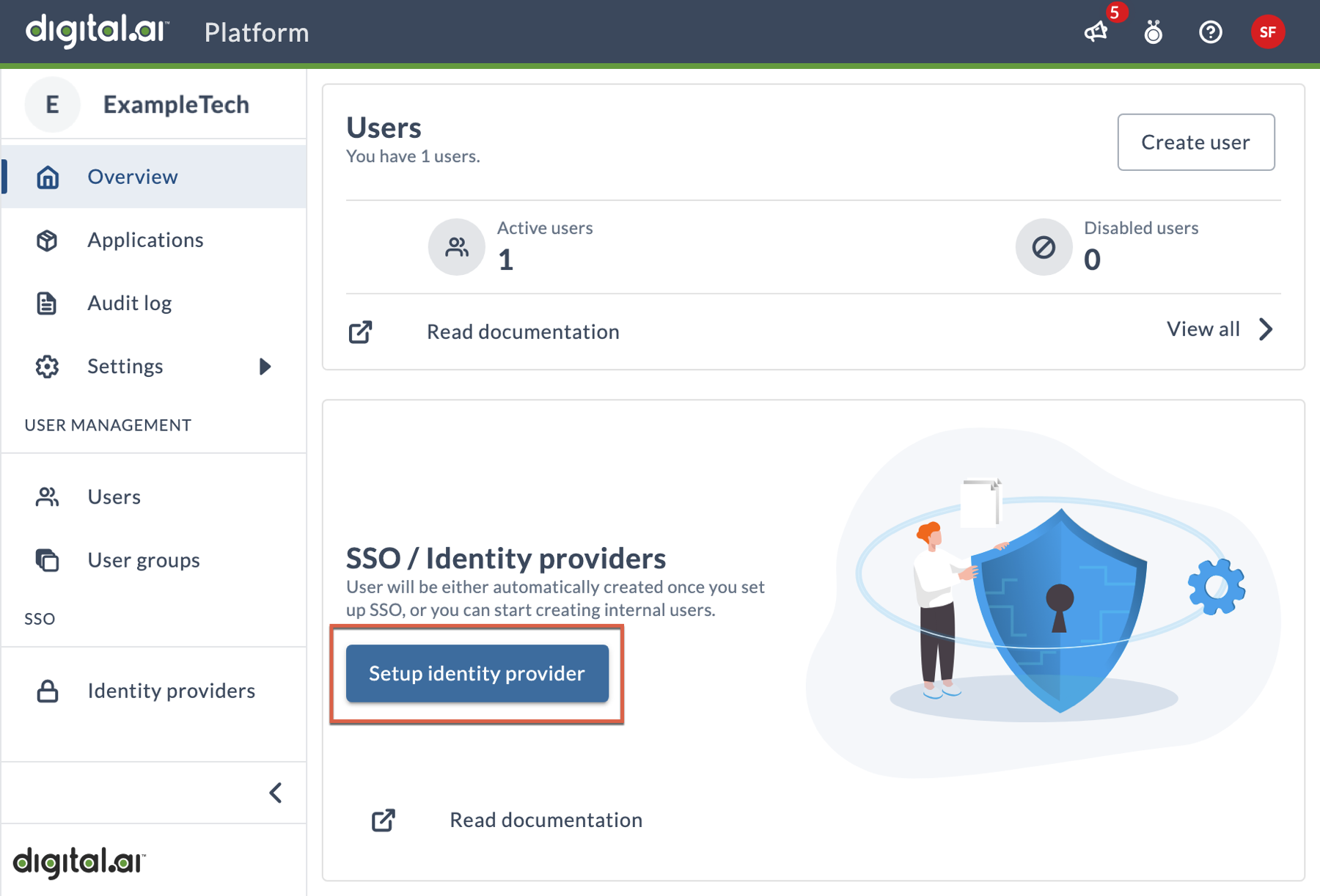This screenshot has height=896, width=1320.
Task: Click external link icon in SSO card
Action: [383, 820]
